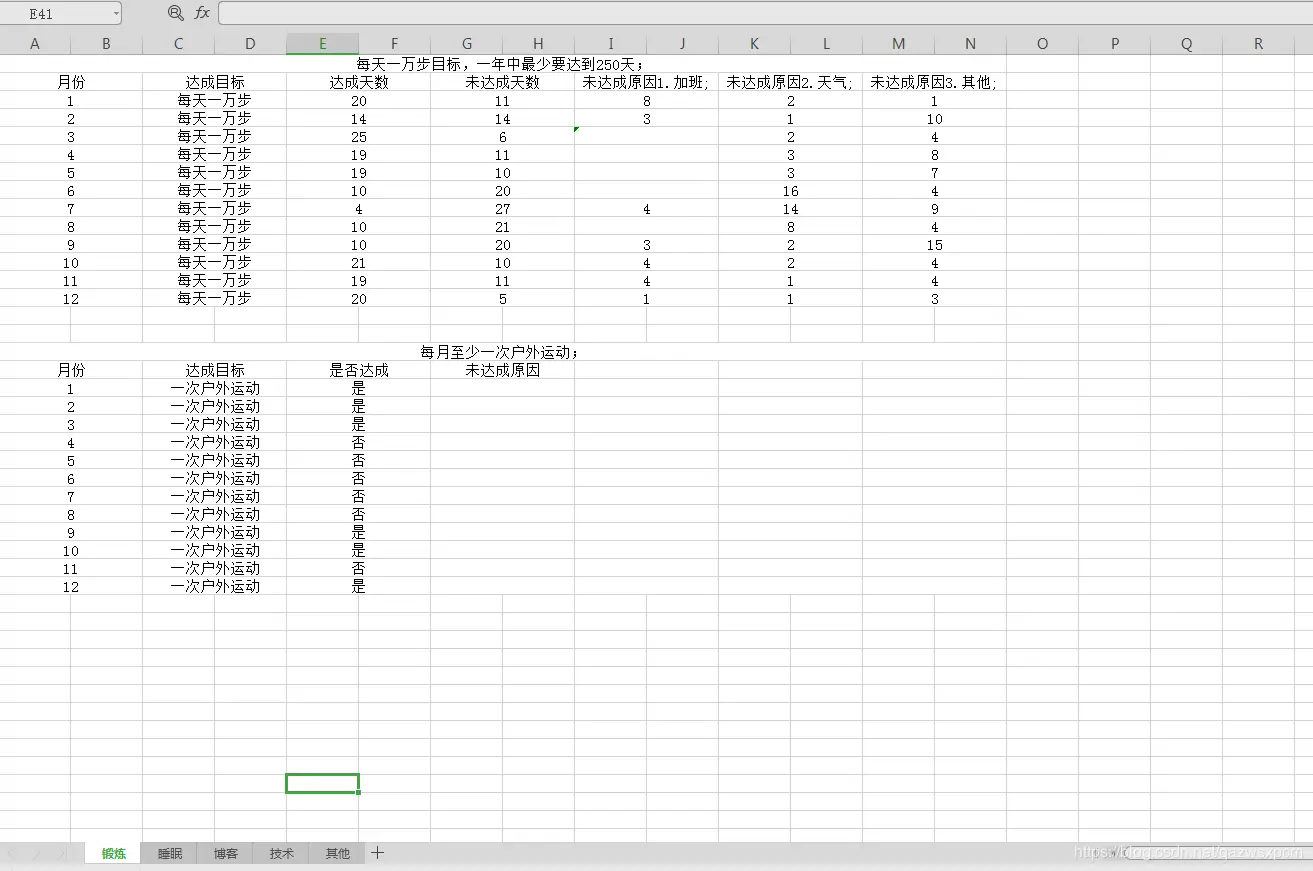Select the 是否达成 header cell

point(359,370)
